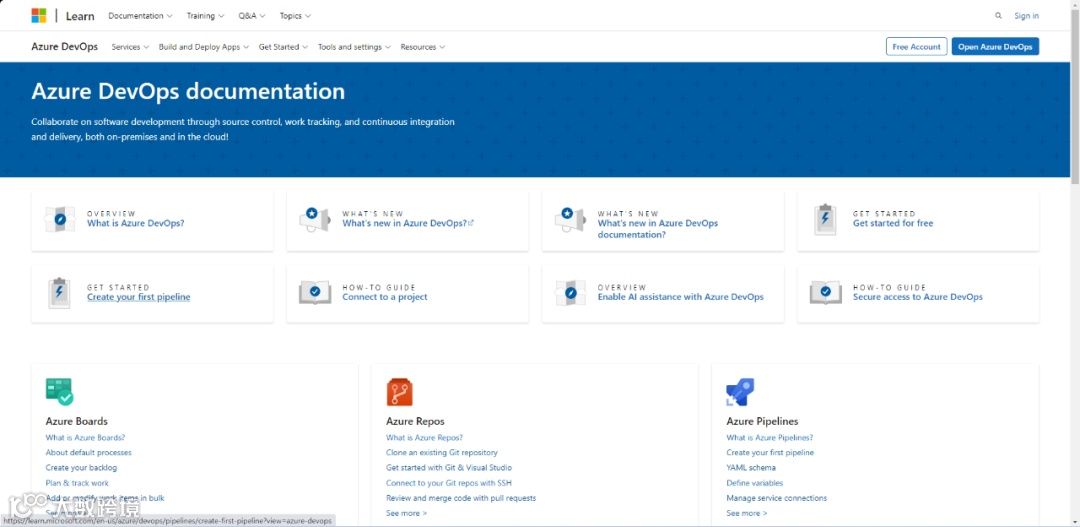Open the Build and Deploy Apps menu
1080x527 pixels.
[x=204, y=47]
